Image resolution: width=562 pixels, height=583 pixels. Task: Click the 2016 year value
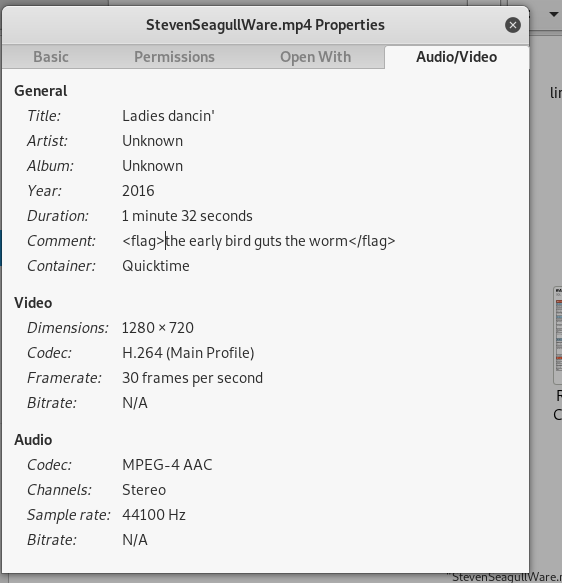tap(138, 191)
